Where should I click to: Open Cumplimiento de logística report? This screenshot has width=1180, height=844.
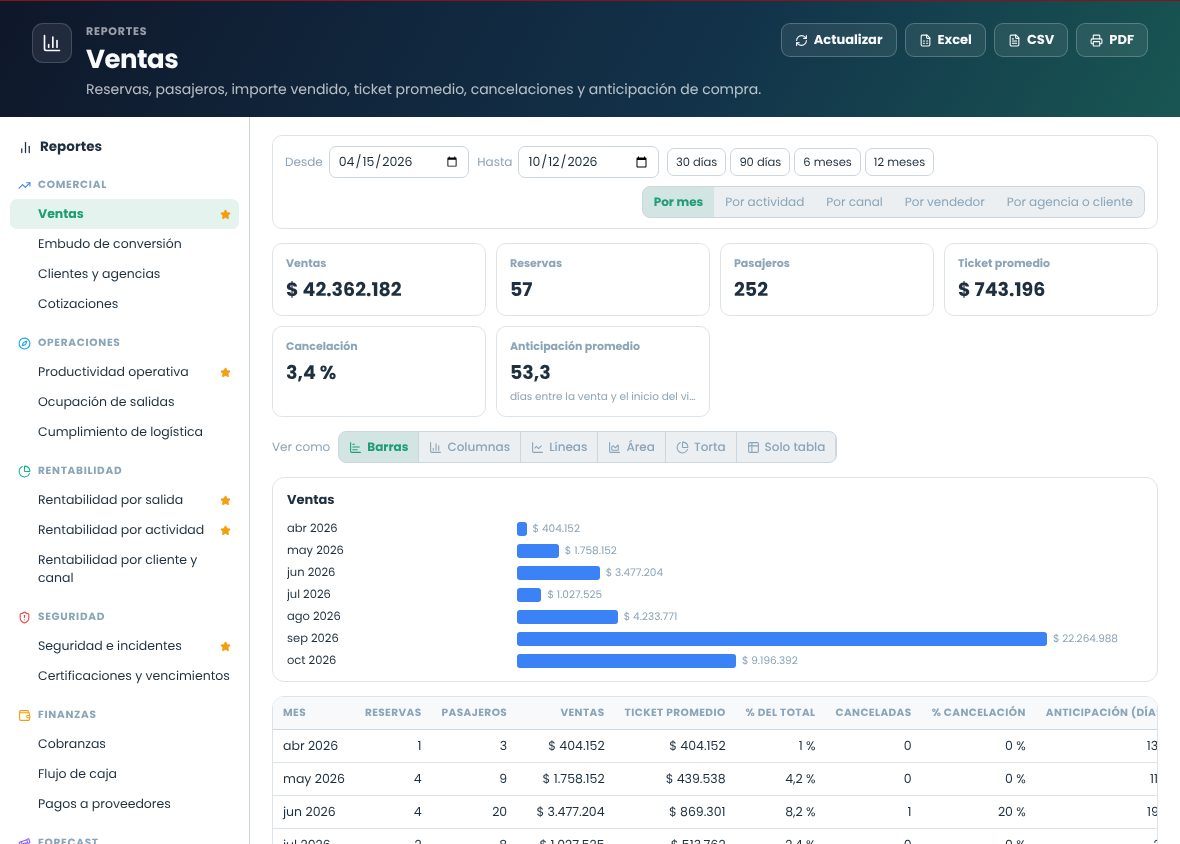pos(124,432)
